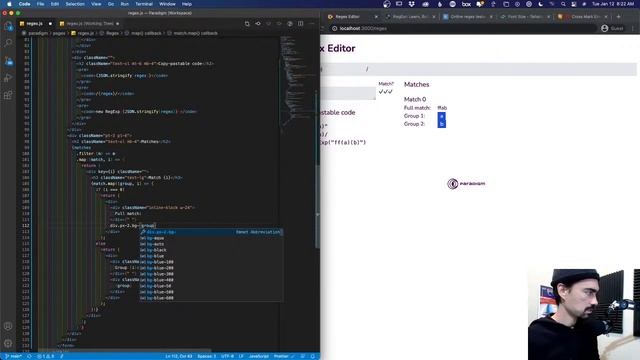Open the Edit menu
640x360 pixels.
point(55,4)
